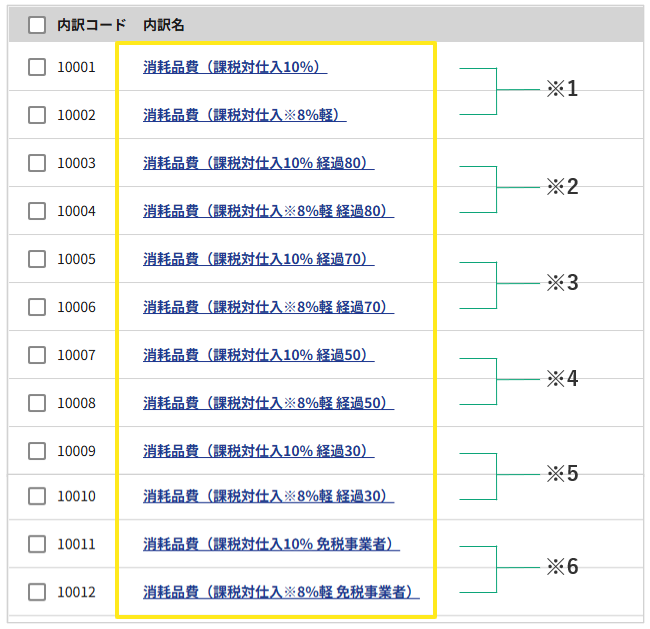Open the 課税対仕入※8%軽 免税事業者 link
The height and width of the screenshot is (629, 650).
pos(281,592)
